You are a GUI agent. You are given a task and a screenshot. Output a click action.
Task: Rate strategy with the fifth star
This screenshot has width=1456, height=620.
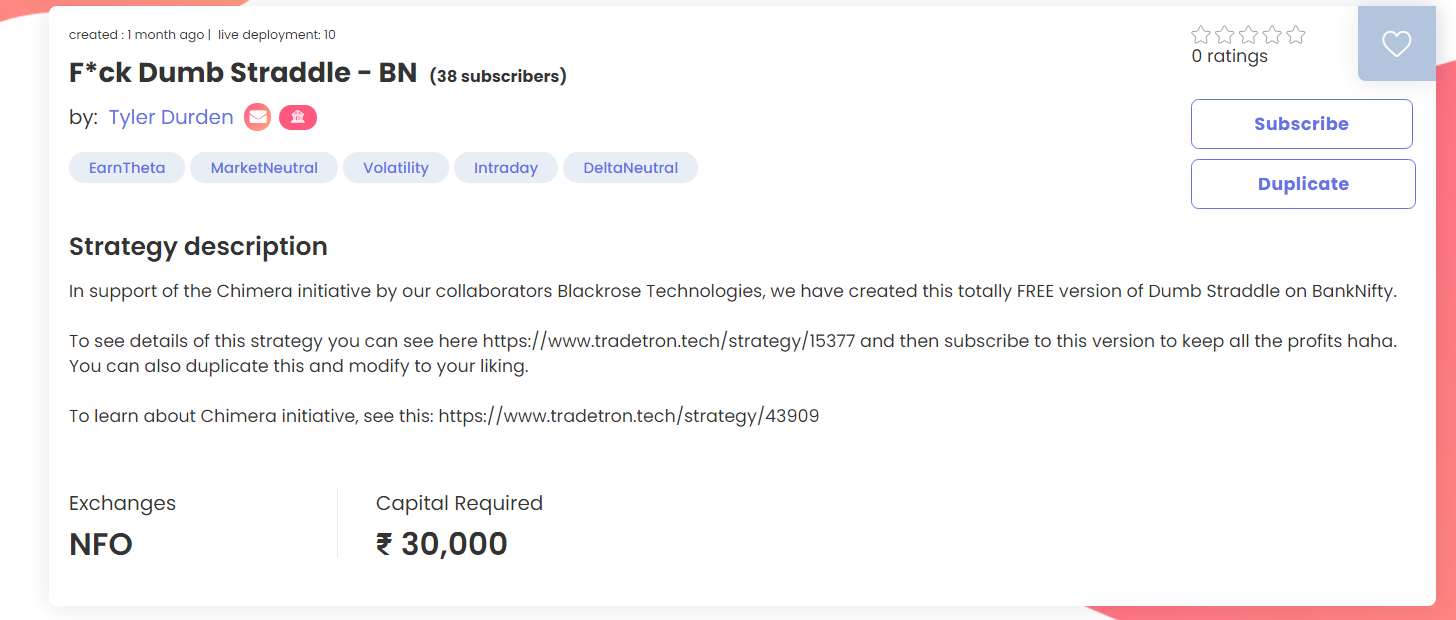click(1296, 35)
